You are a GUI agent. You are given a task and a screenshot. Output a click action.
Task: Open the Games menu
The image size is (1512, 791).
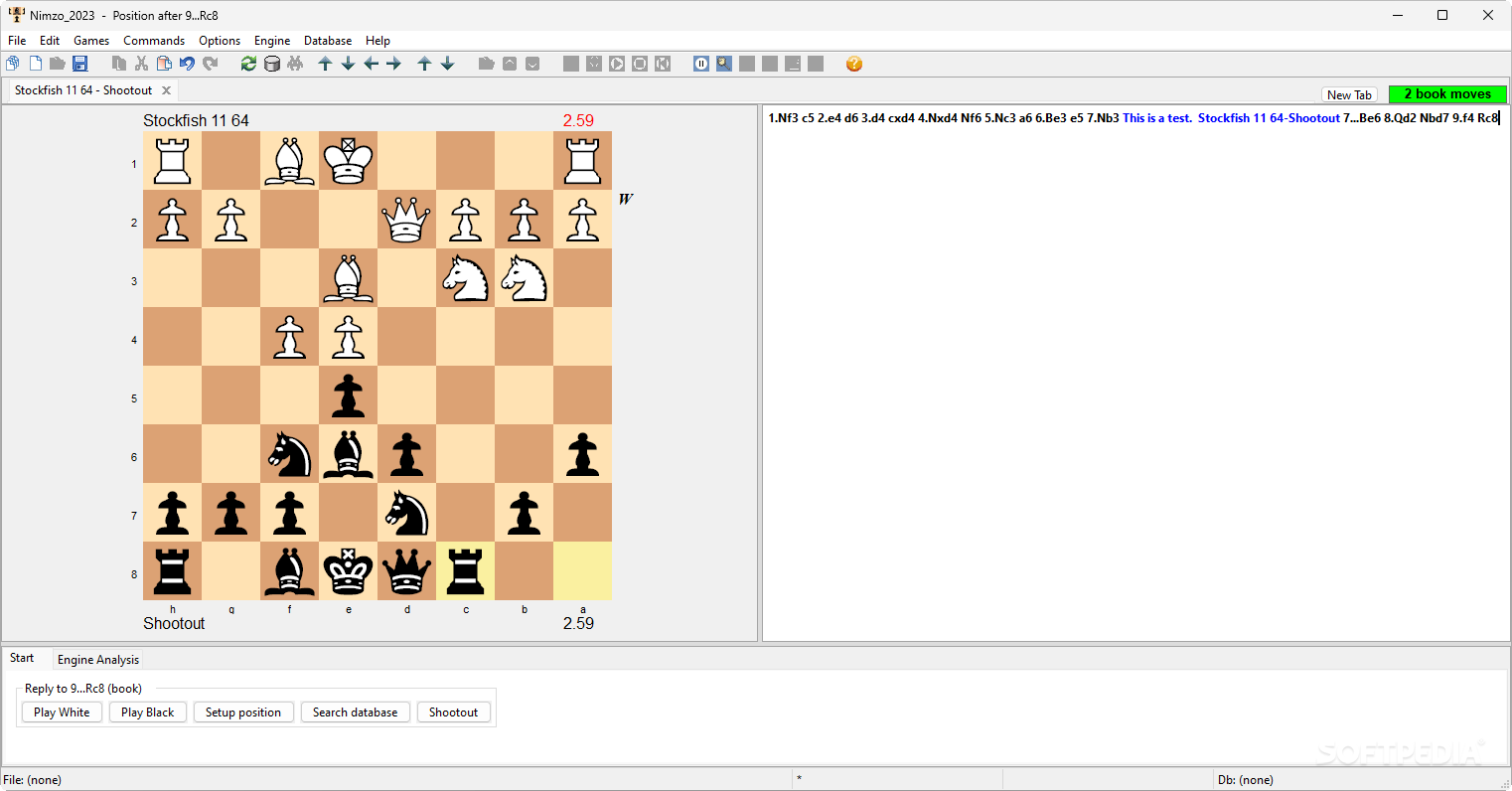tap(91, 41)
